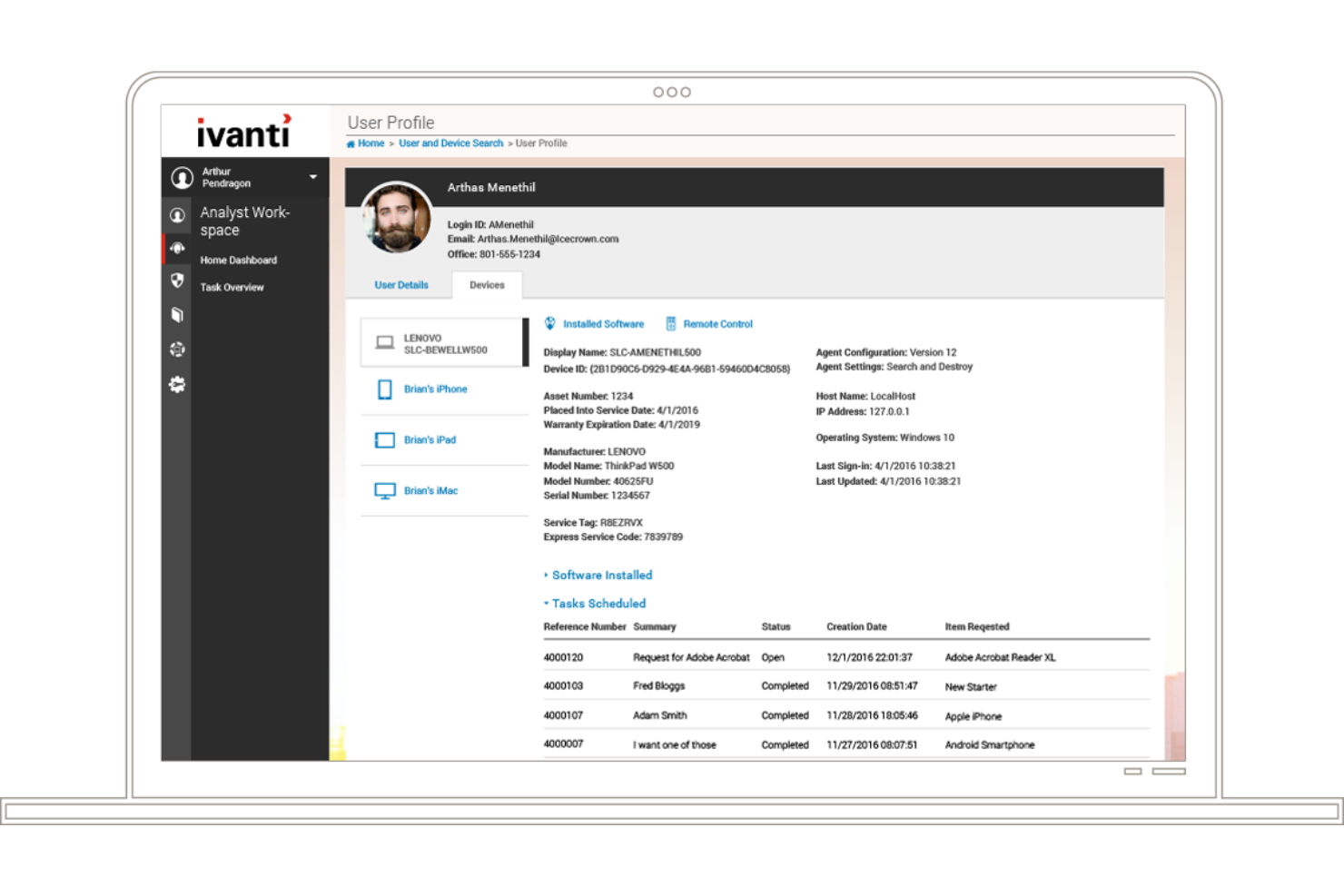Switch to the User Details tab

(401, 285)
